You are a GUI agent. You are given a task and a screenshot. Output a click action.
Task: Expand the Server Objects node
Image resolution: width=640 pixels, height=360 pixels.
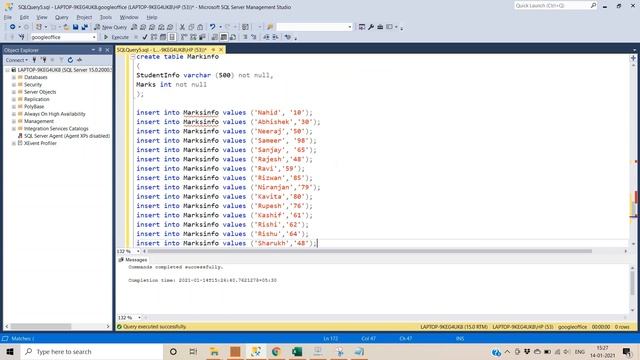click(14, 92)
